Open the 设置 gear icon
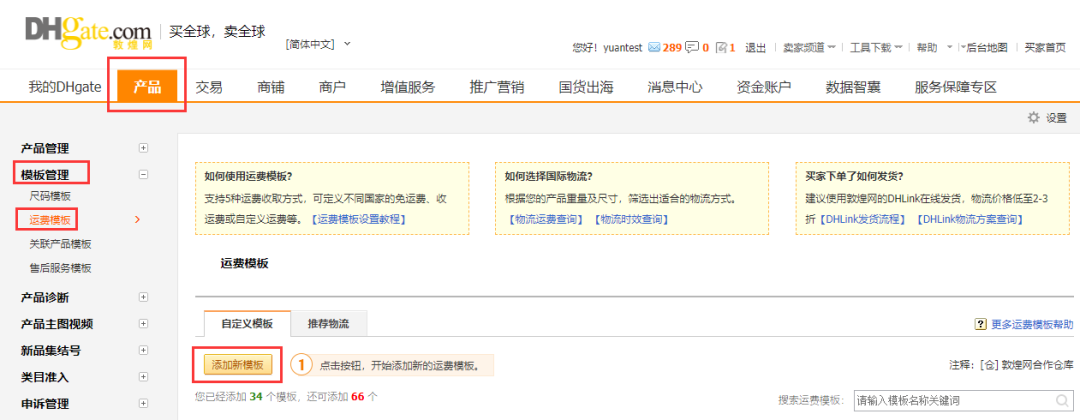 tap(1033, 118)
